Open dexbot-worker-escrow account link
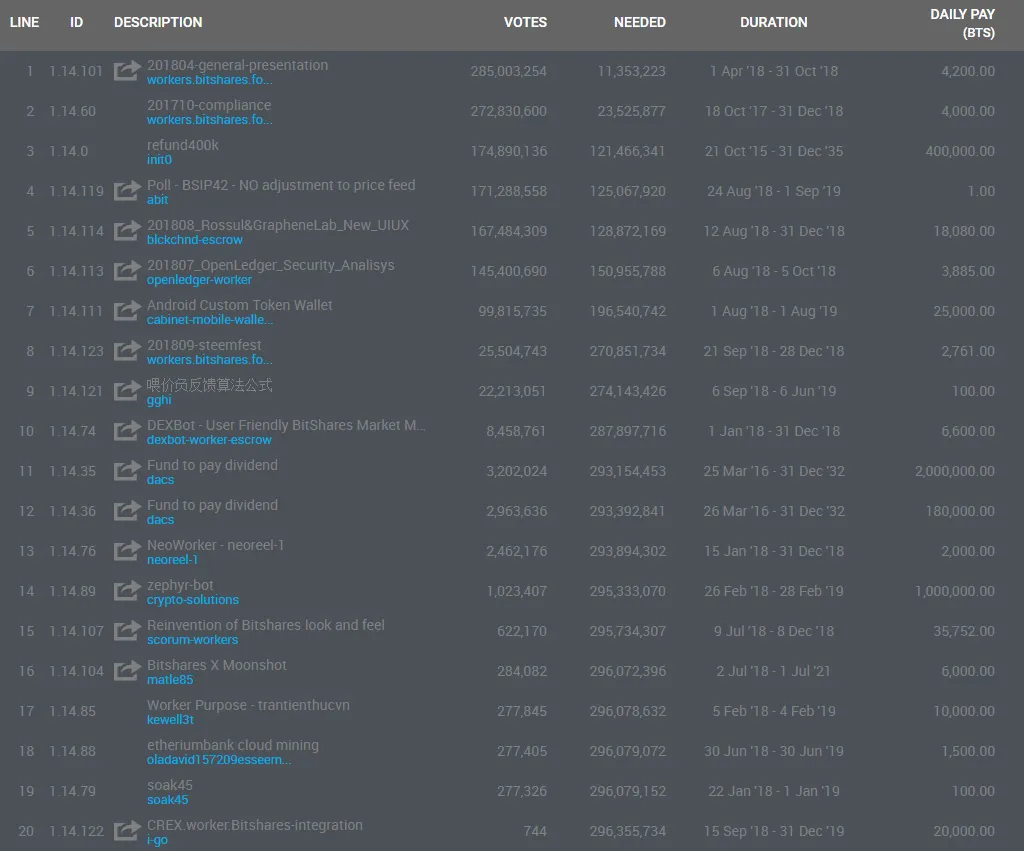This screenshot has width=1024, height=851. tap(209, 440)
